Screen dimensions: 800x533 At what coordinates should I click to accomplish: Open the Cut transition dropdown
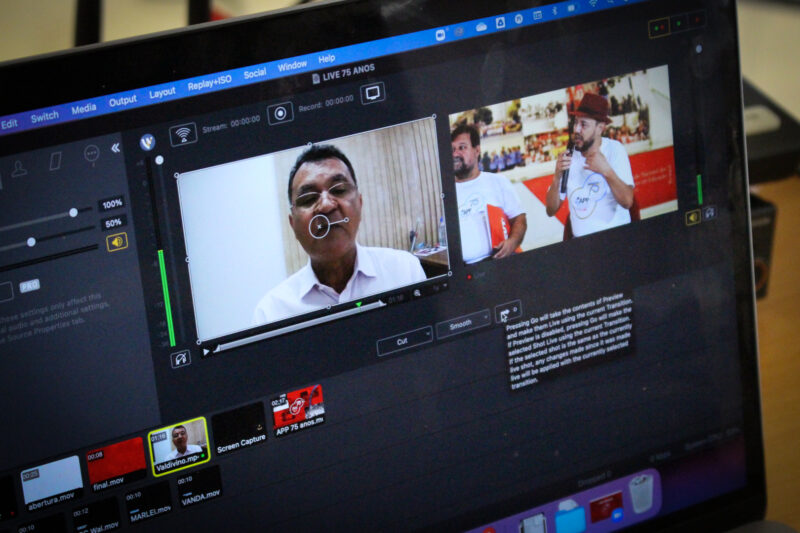click(403, 341)
